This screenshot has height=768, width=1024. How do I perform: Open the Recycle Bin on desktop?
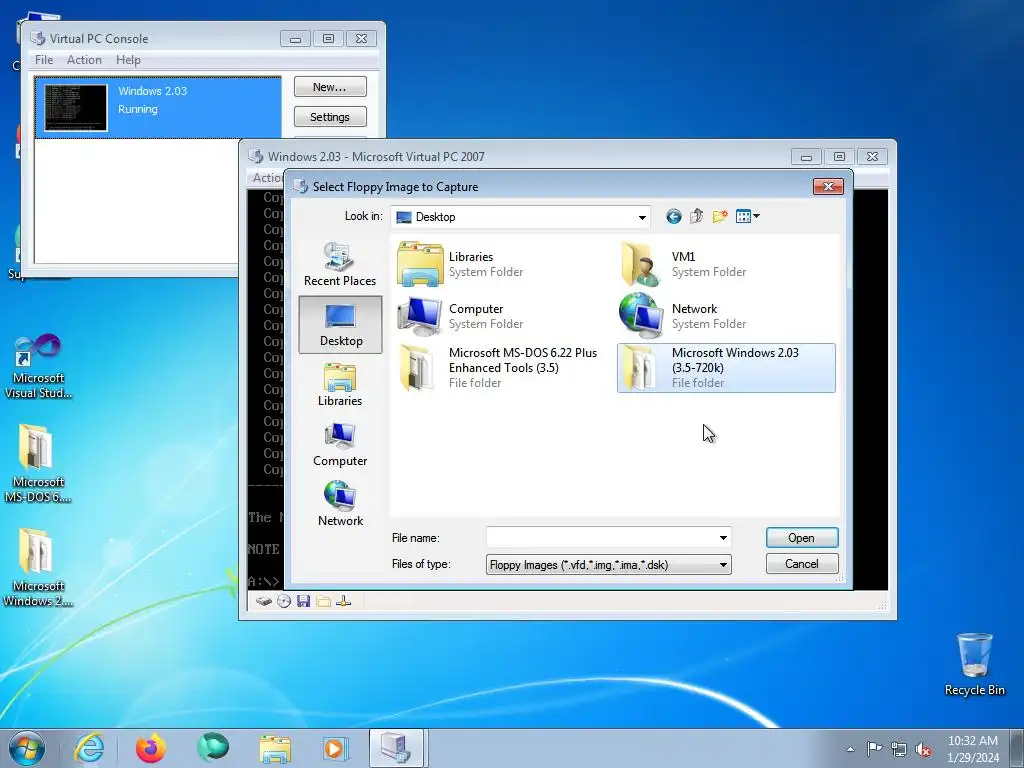(974, 664)
